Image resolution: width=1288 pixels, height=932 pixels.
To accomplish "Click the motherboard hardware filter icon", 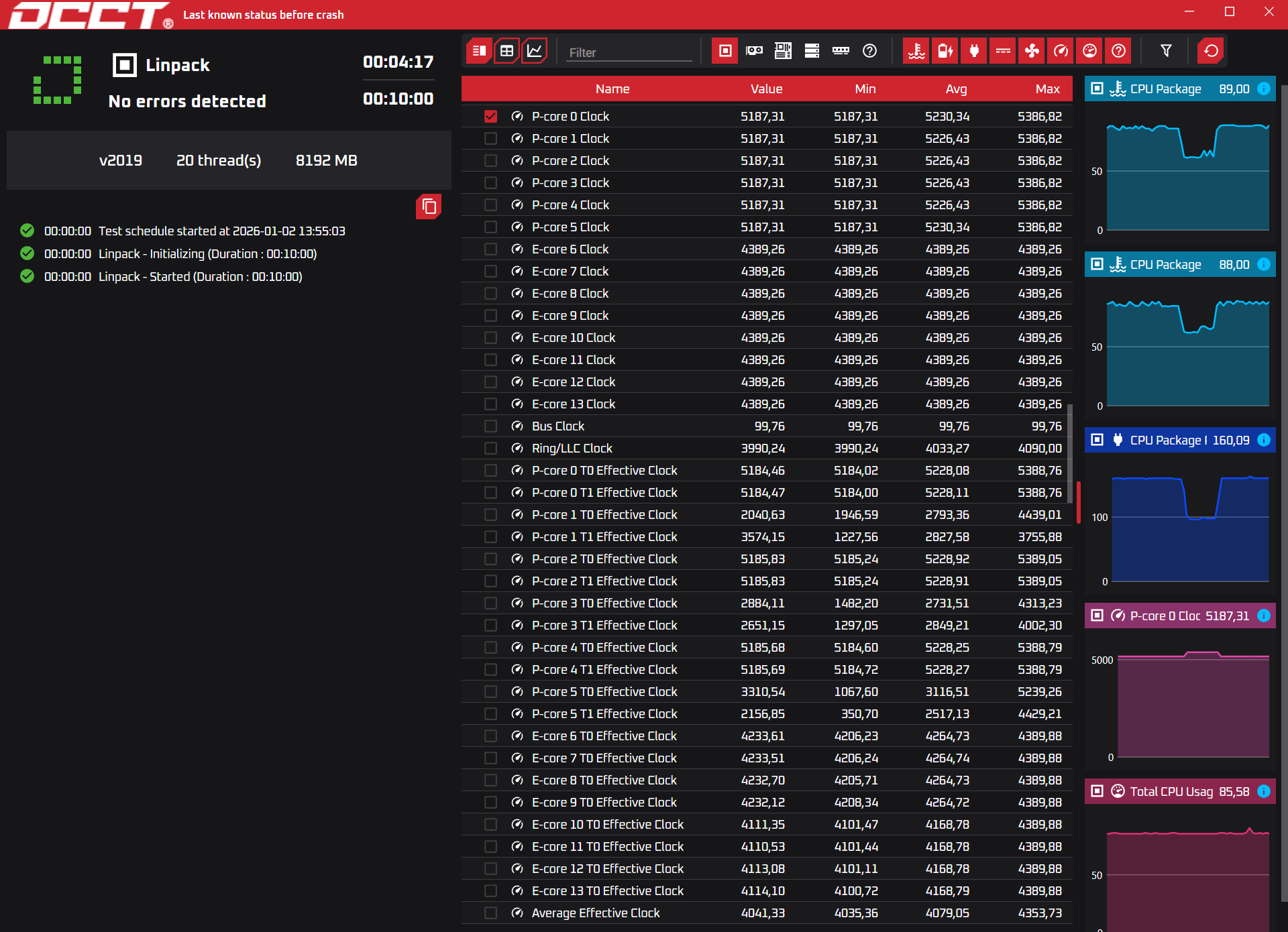I will coord(783,51).
